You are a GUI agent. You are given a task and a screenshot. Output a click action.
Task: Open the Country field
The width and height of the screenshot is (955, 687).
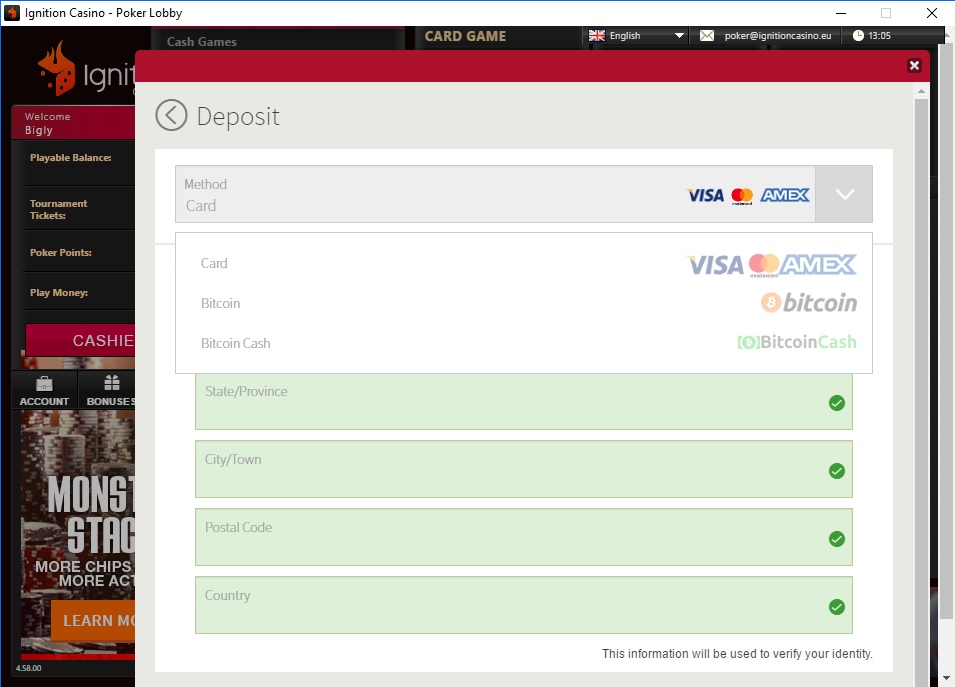pos(524,605)
